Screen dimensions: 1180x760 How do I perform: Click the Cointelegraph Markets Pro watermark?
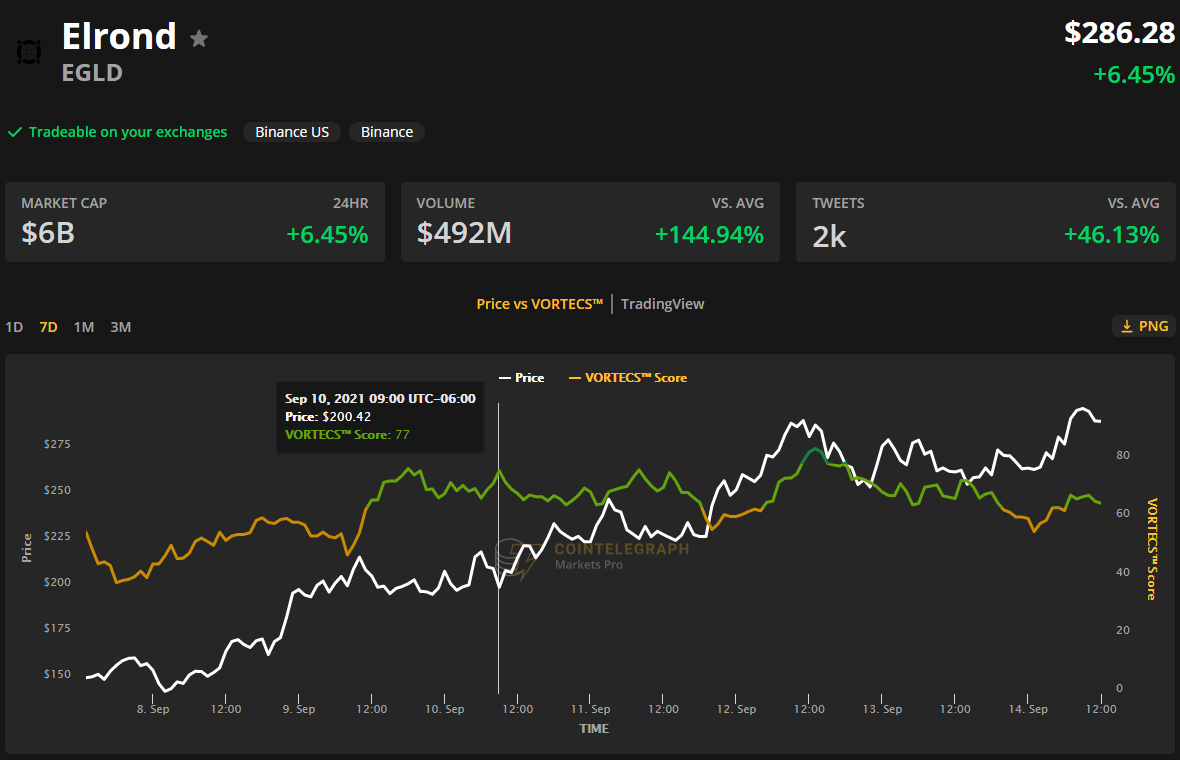594,556
